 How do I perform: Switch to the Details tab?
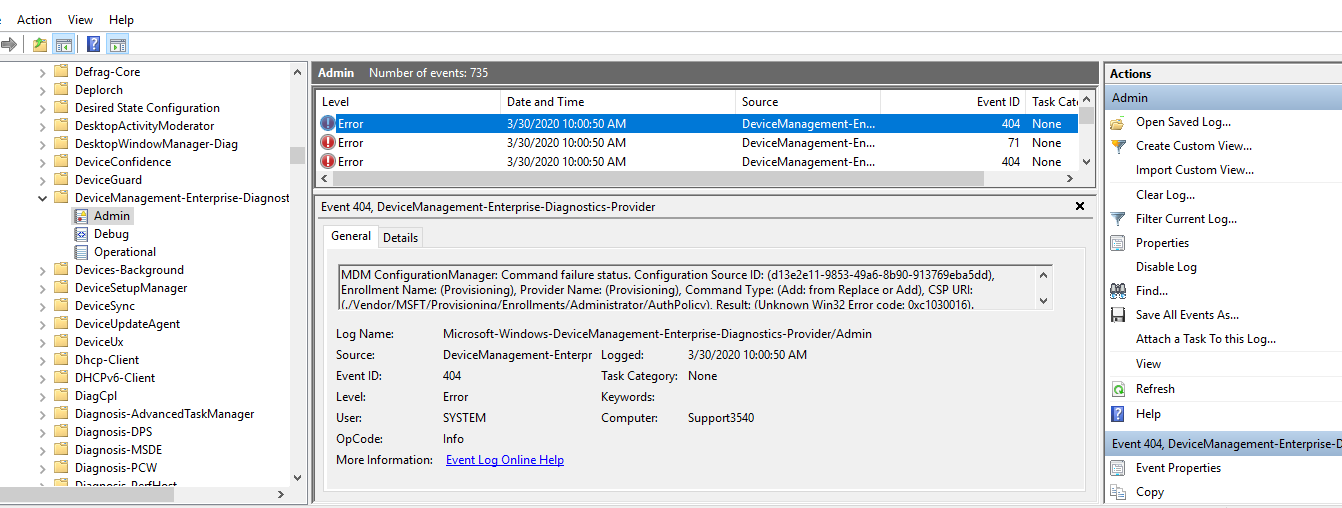coord(400,237)
